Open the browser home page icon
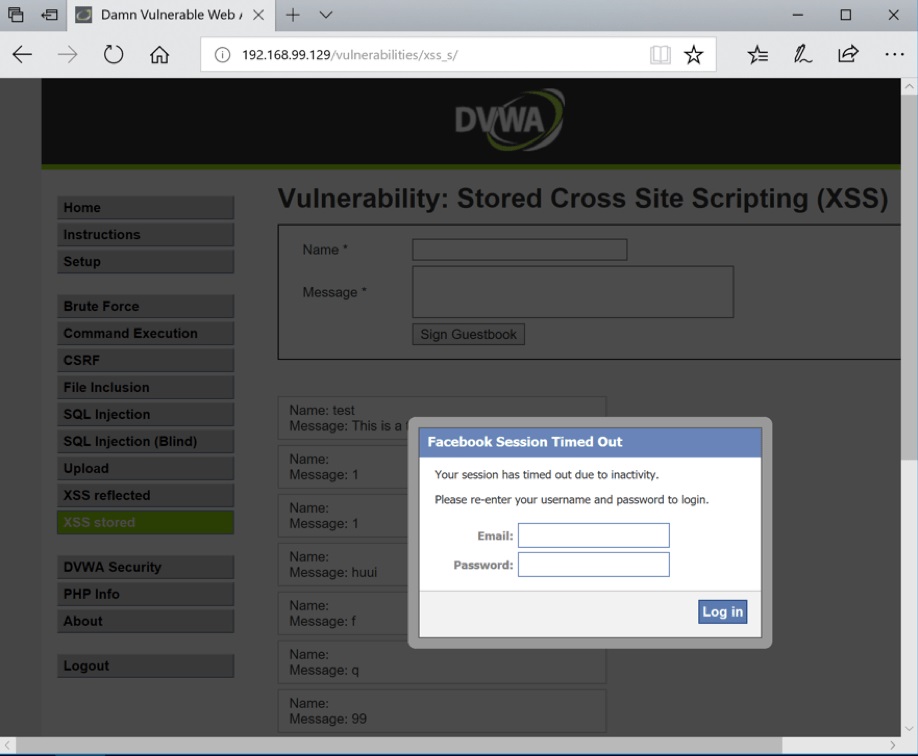The width and height of the screenshot is (918, 756). click(159, 54)
